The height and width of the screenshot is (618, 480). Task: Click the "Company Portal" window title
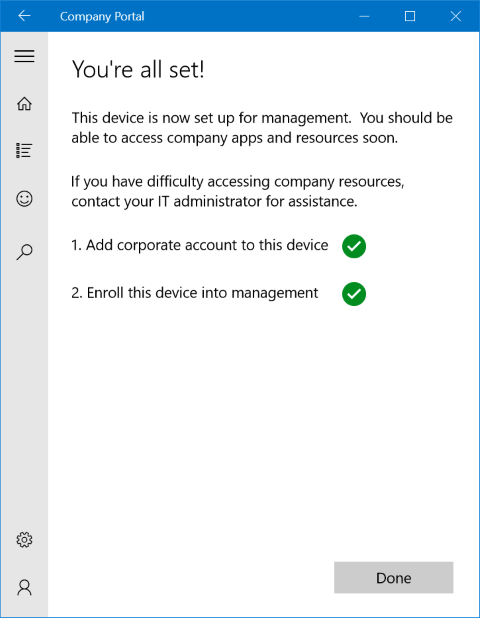point(102,17)
